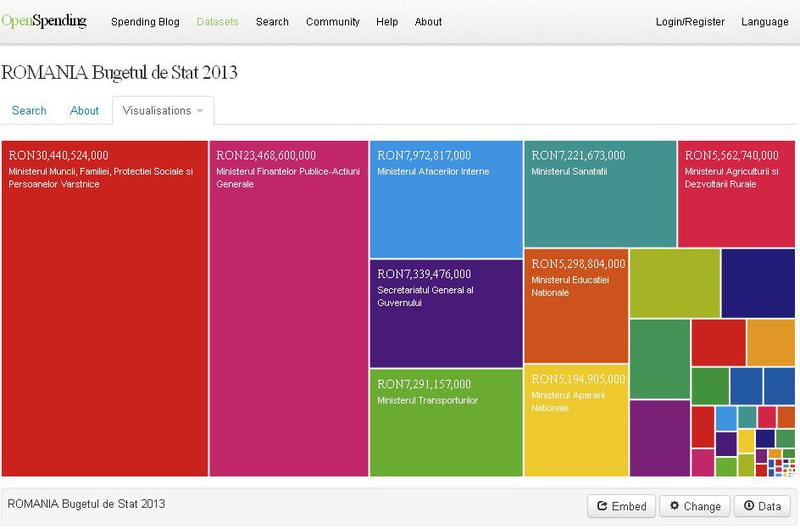800x529 pixels.
Task: Click the Data download button
Action: (762, 506)
